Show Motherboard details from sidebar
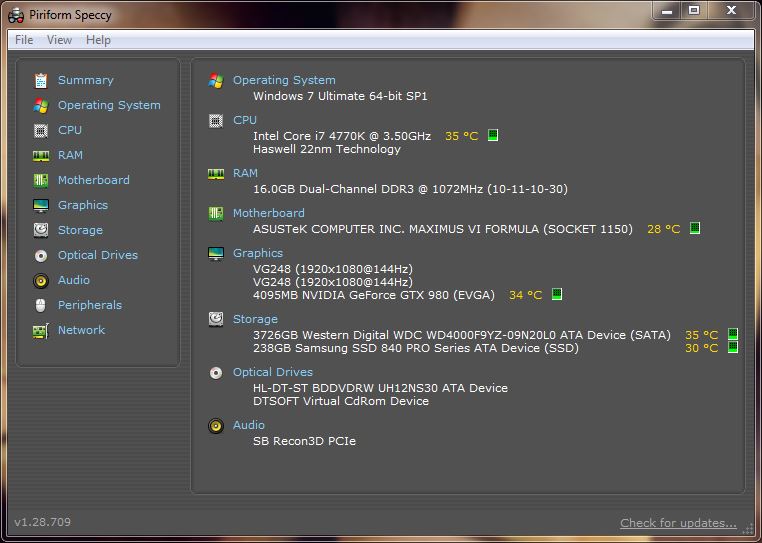The height and width of the screenshot is (543, 762). pyautogui.click(x=93, y=180)
